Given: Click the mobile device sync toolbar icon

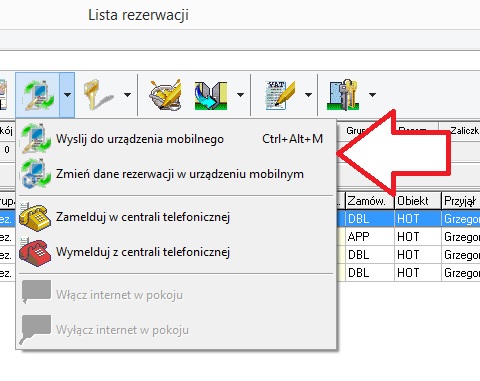Looking at the screenshot, I should coord(38,95).
